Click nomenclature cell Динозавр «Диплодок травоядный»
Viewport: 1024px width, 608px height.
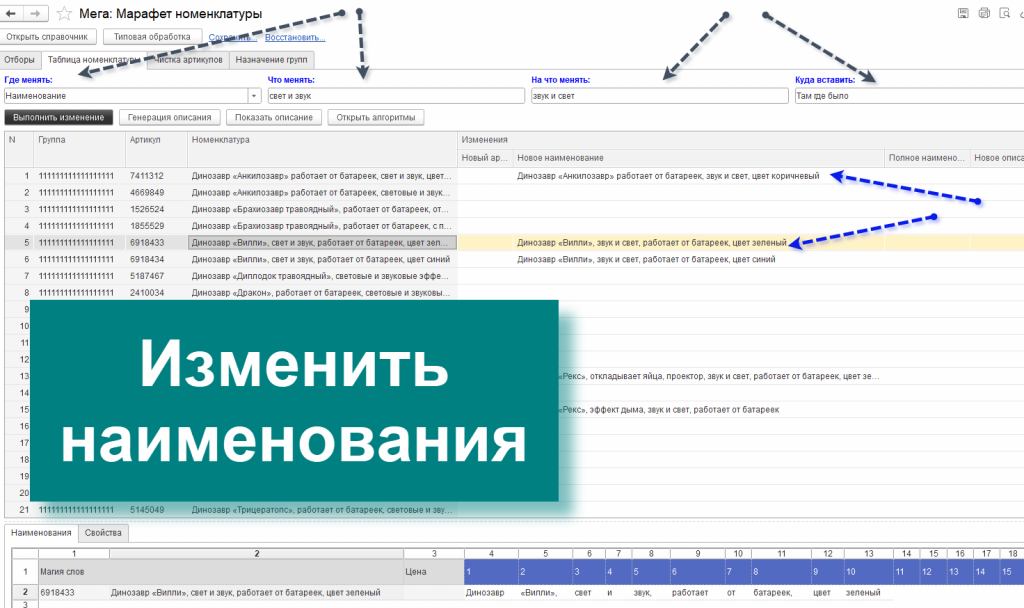[x=322, y=276]
